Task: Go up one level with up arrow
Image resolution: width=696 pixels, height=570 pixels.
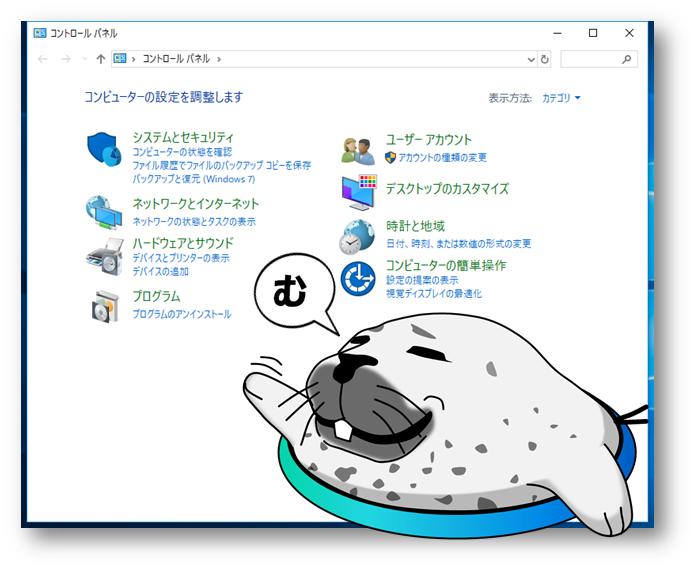Action: [101, 59]
